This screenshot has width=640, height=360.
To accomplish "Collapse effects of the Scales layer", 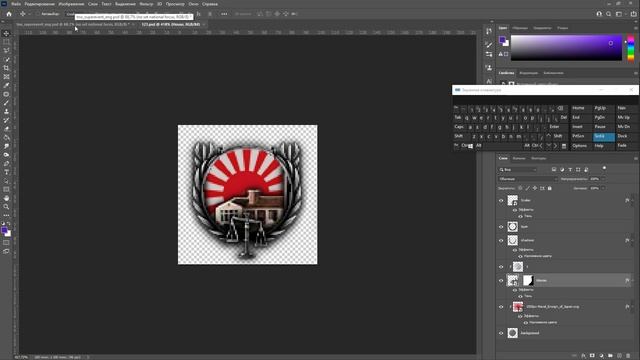I will tap(633, 200).
